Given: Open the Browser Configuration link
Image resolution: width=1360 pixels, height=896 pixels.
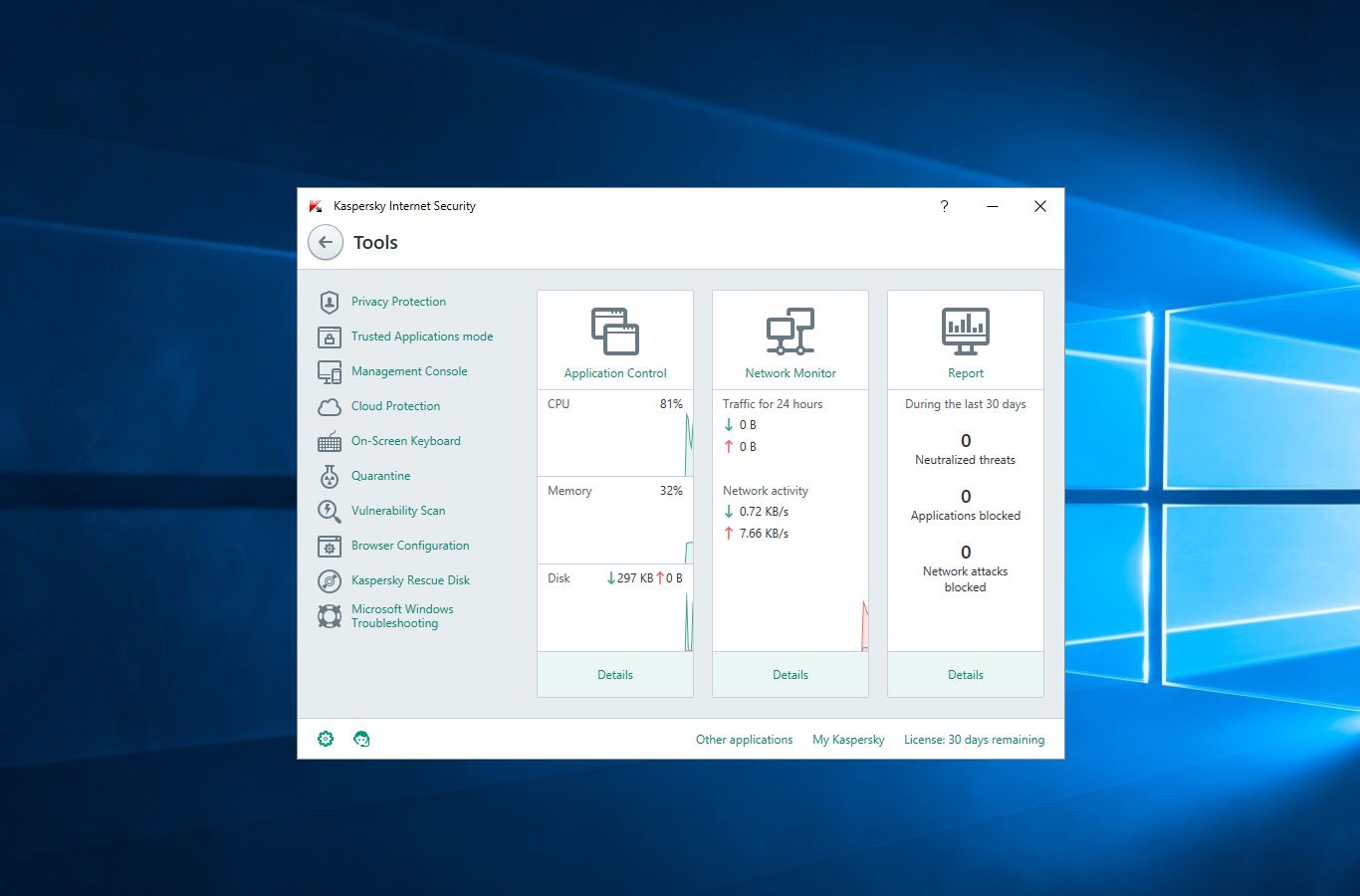Looking at the screenshot, I should (410, 546).
